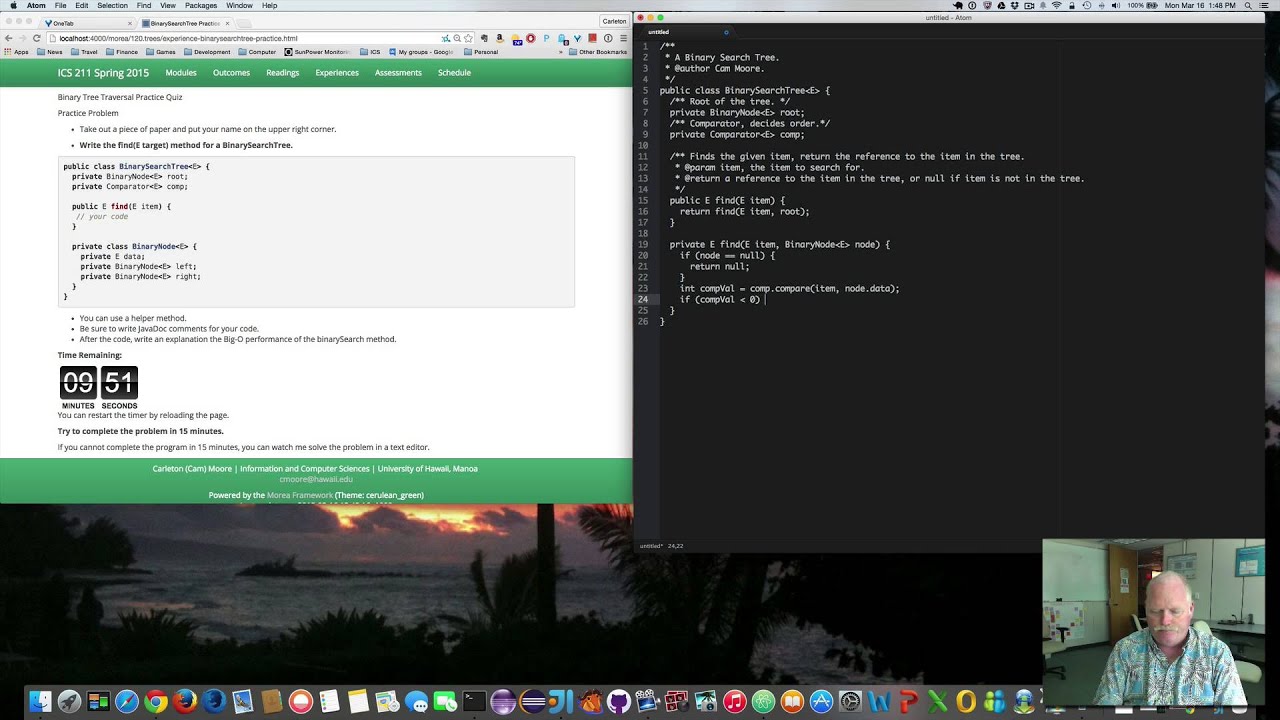Open Safari from the Dock

point(127,702)
